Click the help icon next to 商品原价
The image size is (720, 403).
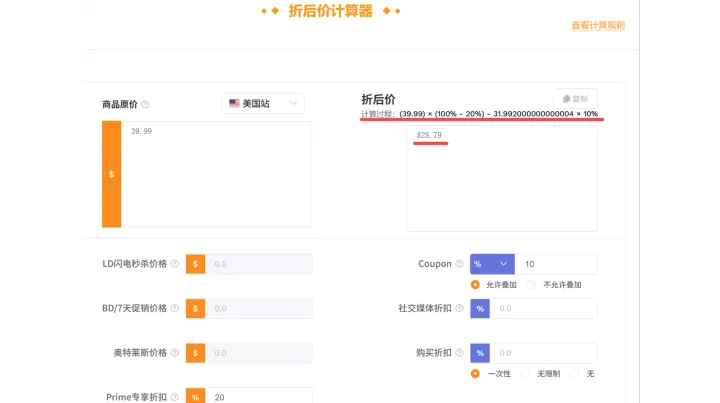(x=146, y=104)
